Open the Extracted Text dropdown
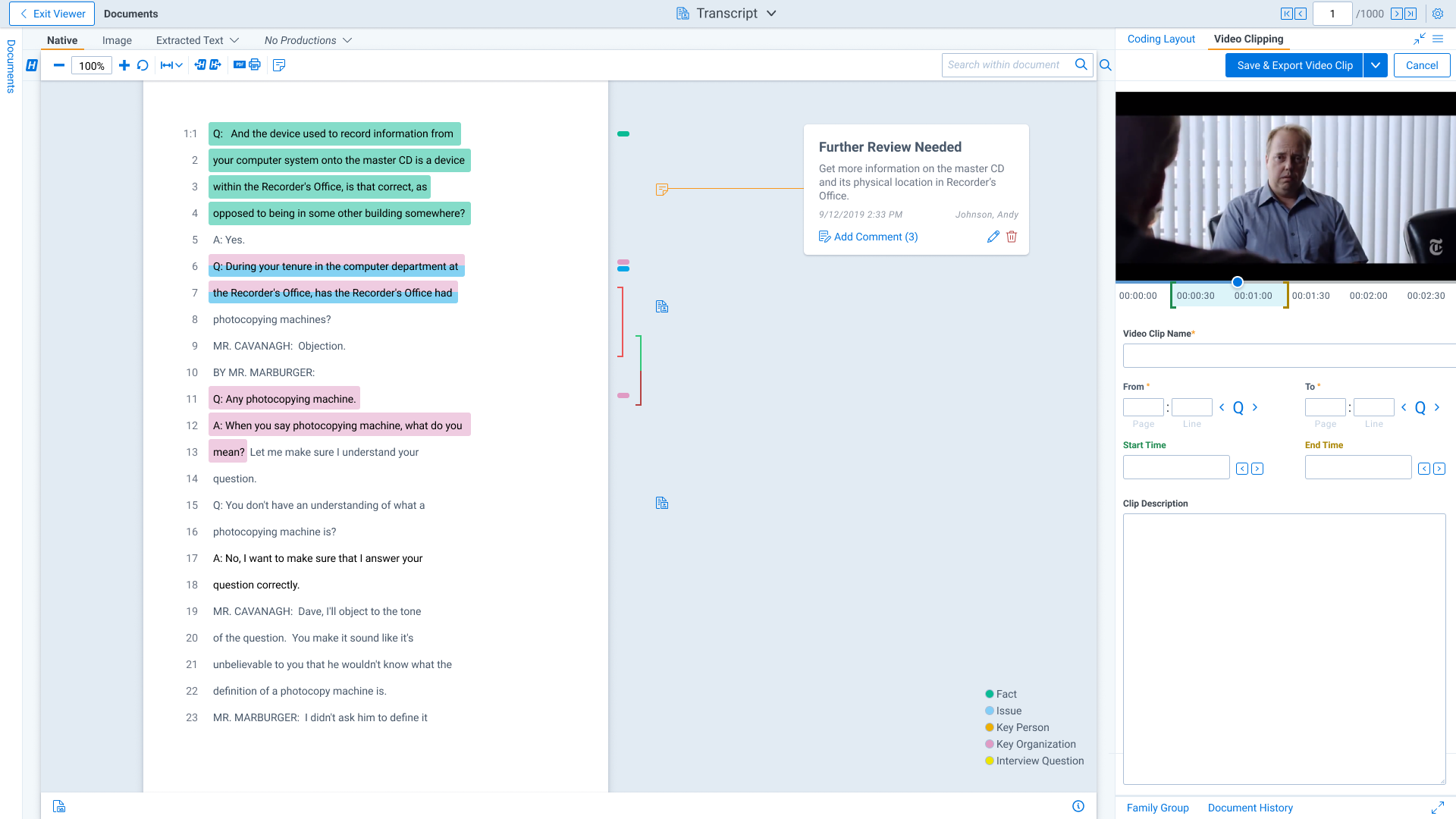The image size is (1456, 819). pyautogui.click(x=197, y=40)
